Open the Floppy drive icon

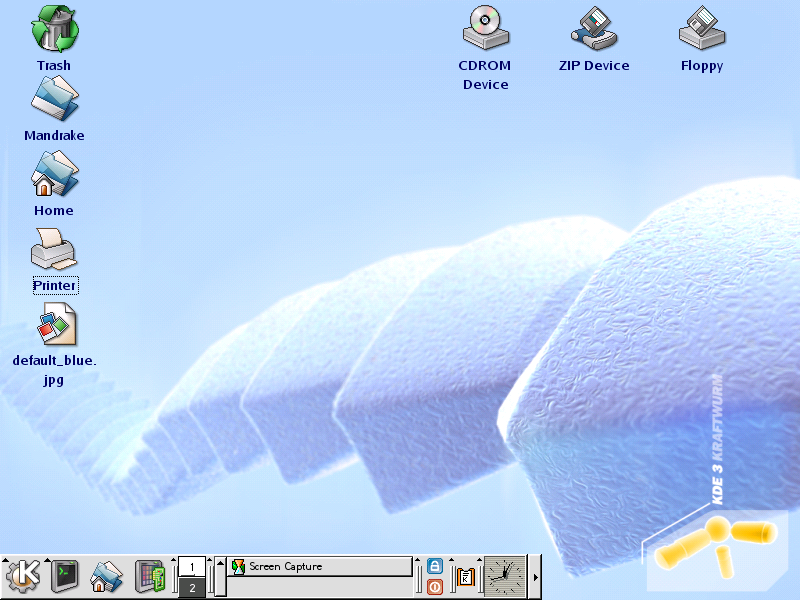[x=702, y=28]
